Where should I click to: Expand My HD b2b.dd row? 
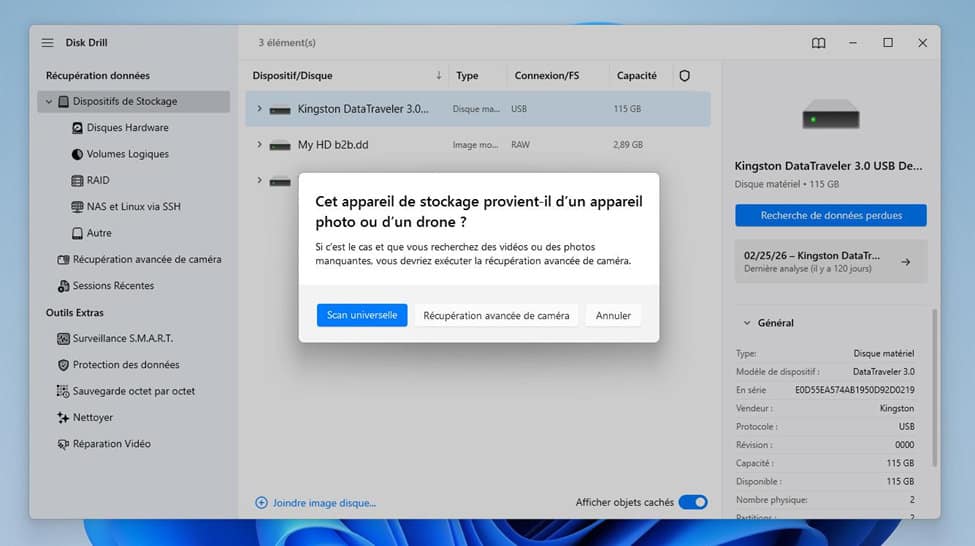coord(259,145)
